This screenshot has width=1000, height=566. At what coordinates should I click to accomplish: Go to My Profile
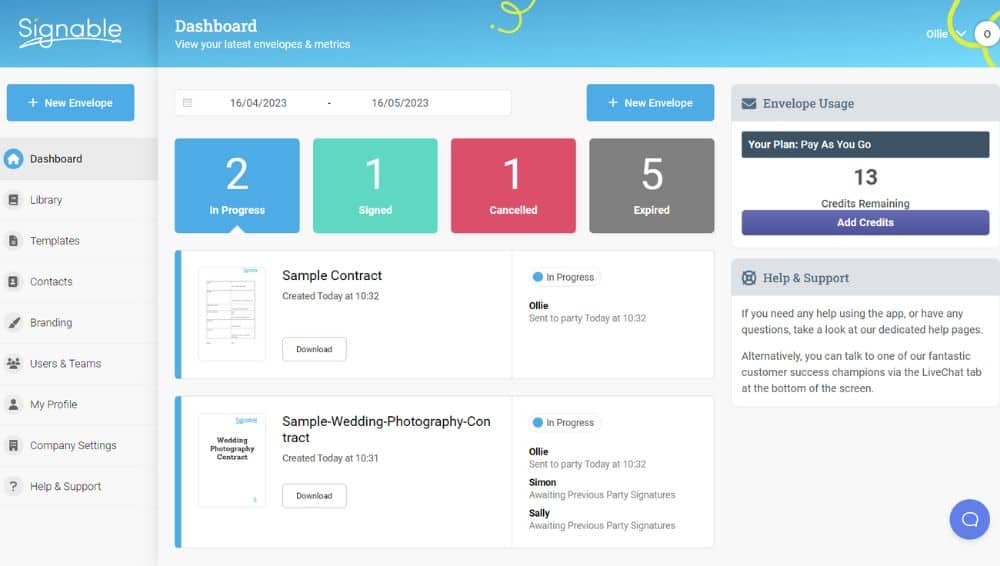pyautogui.click(x=78, y=404)
